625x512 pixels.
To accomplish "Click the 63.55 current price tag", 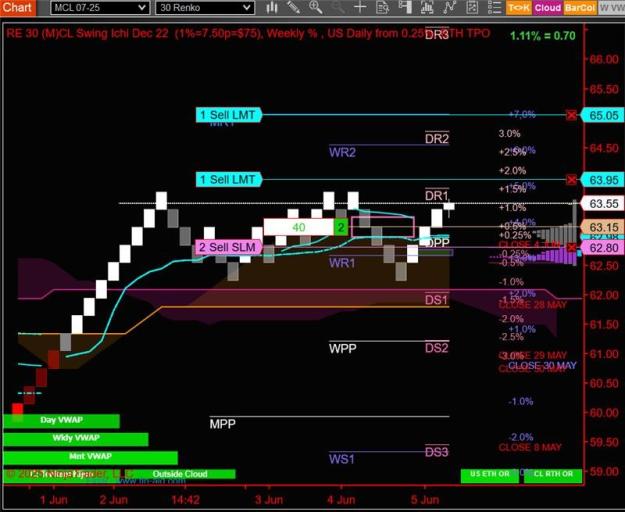I will click(x=603, y=204).
